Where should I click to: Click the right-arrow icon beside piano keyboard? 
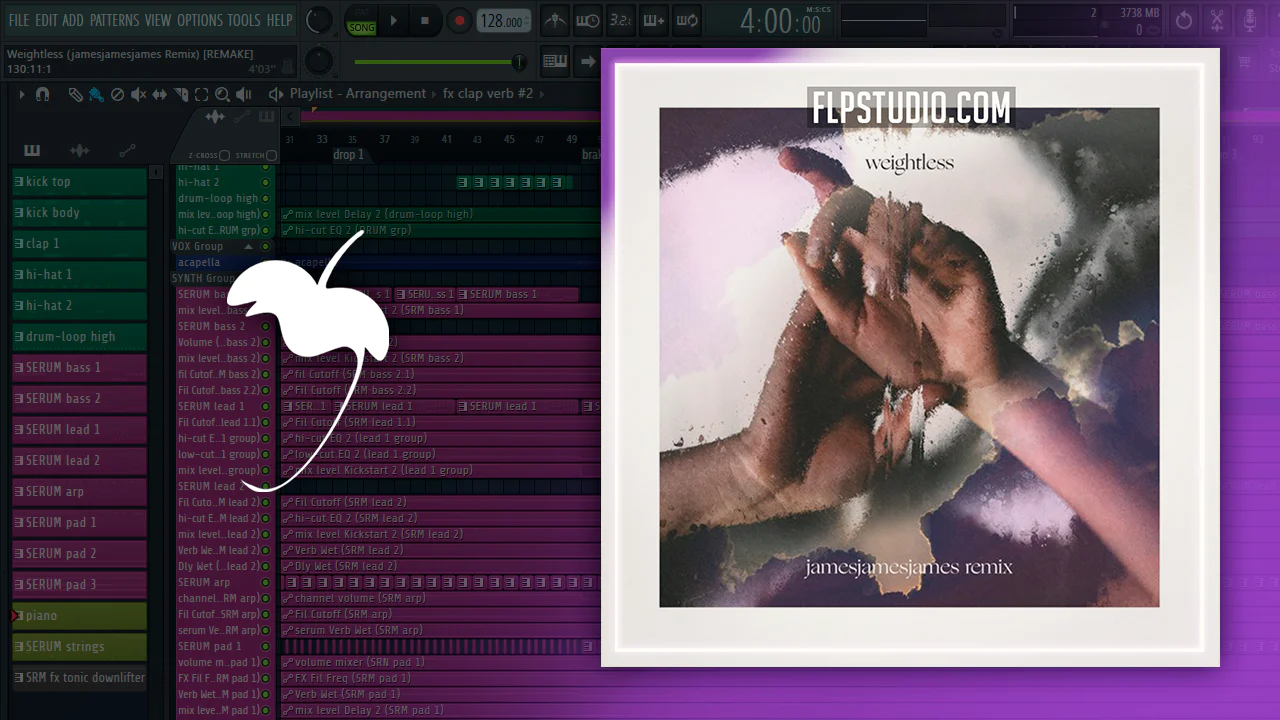click(x=588, y=62)
